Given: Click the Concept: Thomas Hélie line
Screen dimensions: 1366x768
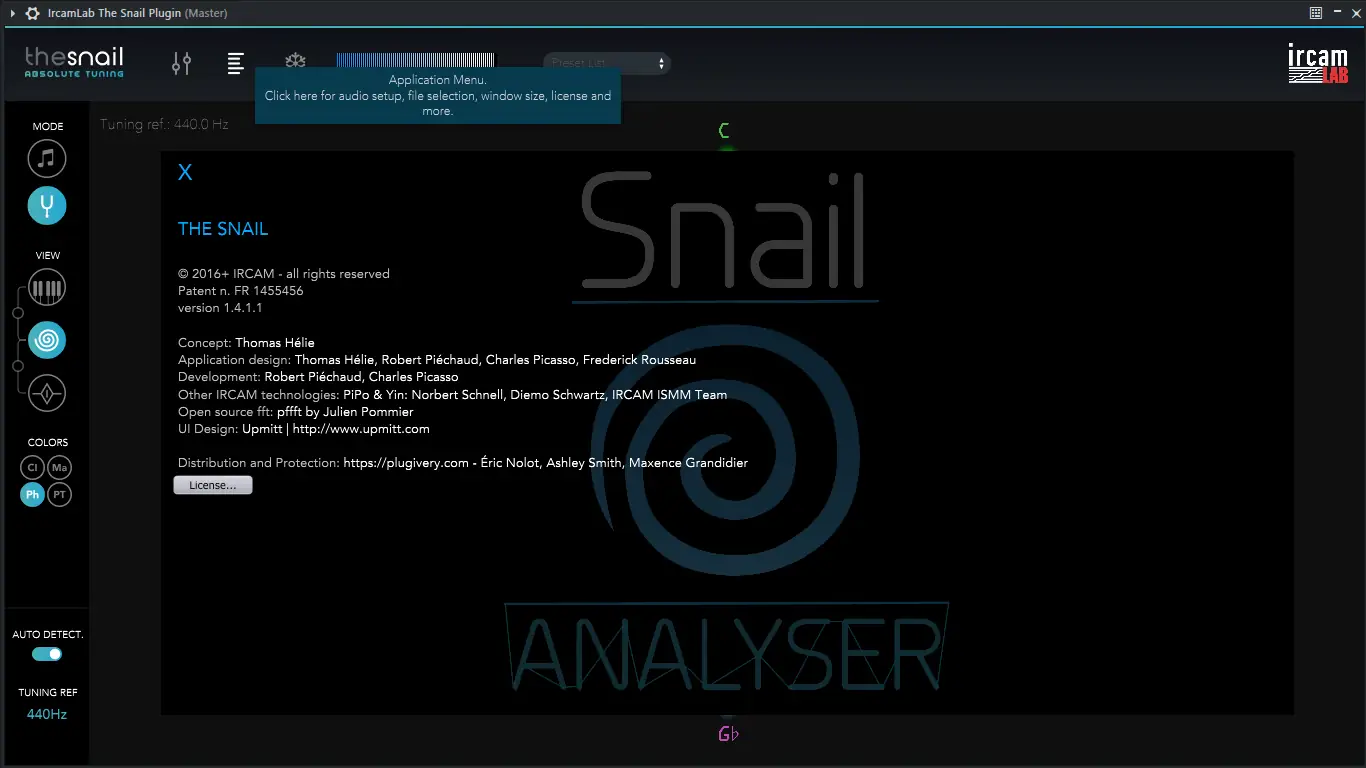Looking at the screenshot, I should 246,343.
